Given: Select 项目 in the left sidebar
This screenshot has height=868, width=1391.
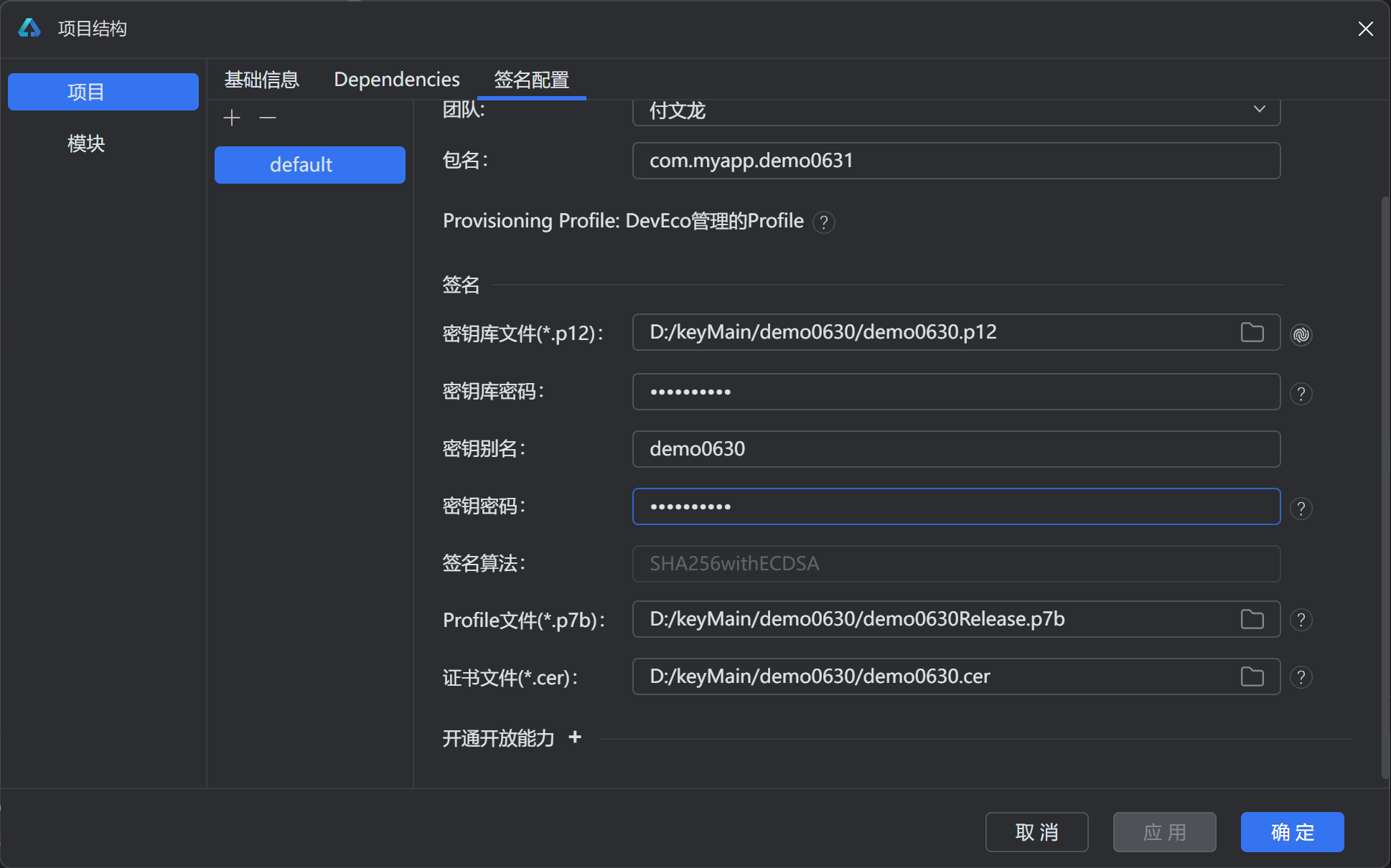Looking at the screenshot, I should 103,92.
